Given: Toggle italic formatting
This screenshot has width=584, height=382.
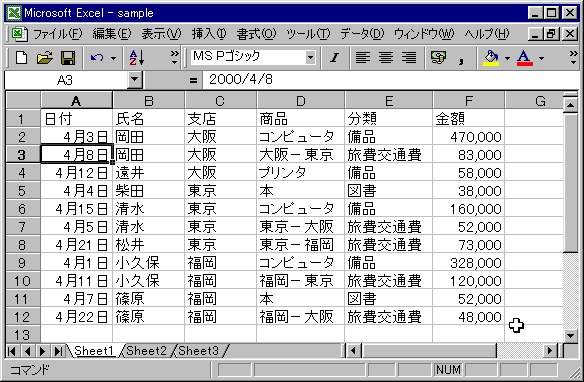Looking at the screenshot, I should point(334,58).
